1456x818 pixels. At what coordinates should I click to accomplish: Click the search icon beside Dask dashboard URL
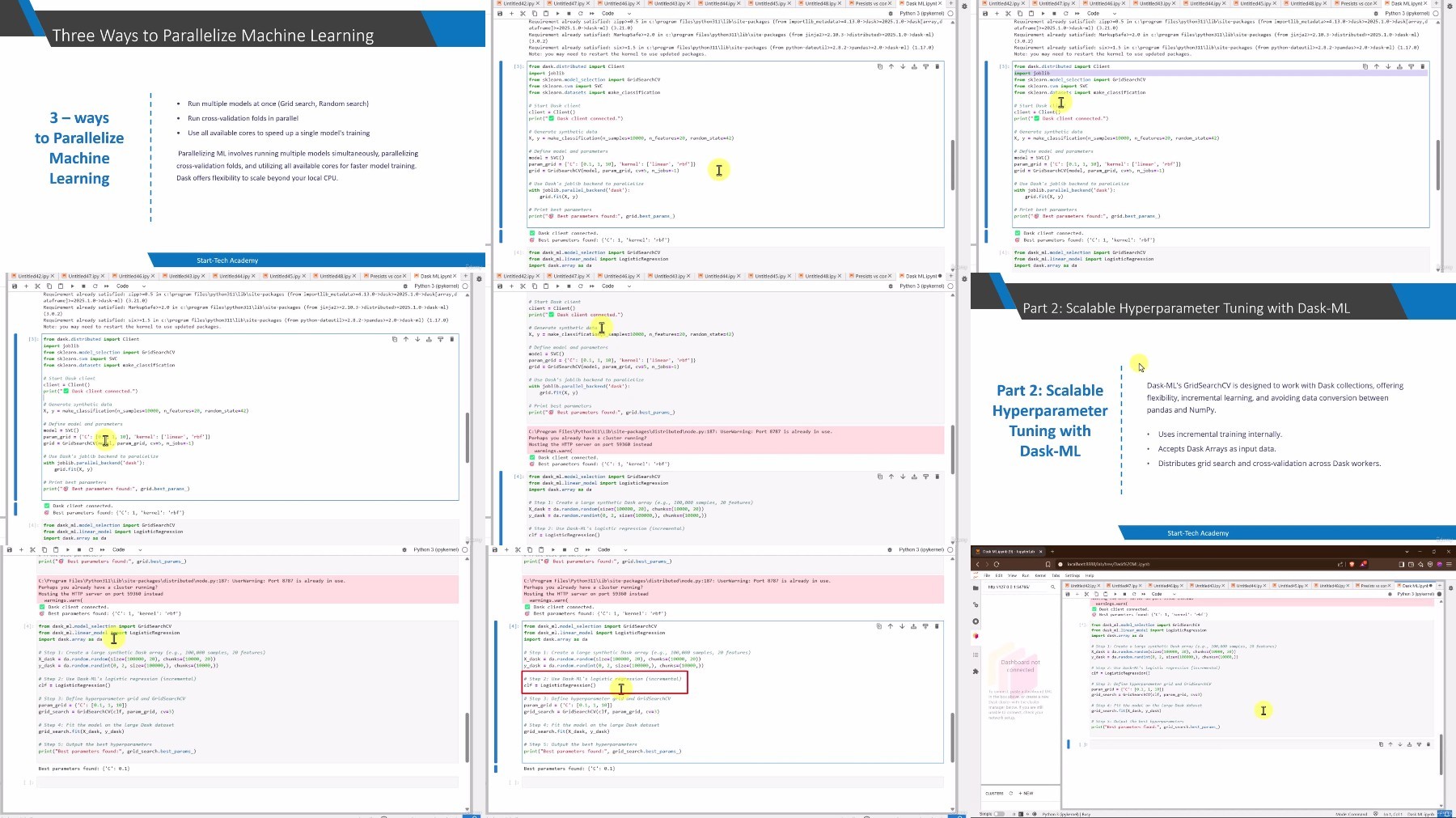click(x=1052, y=587)
